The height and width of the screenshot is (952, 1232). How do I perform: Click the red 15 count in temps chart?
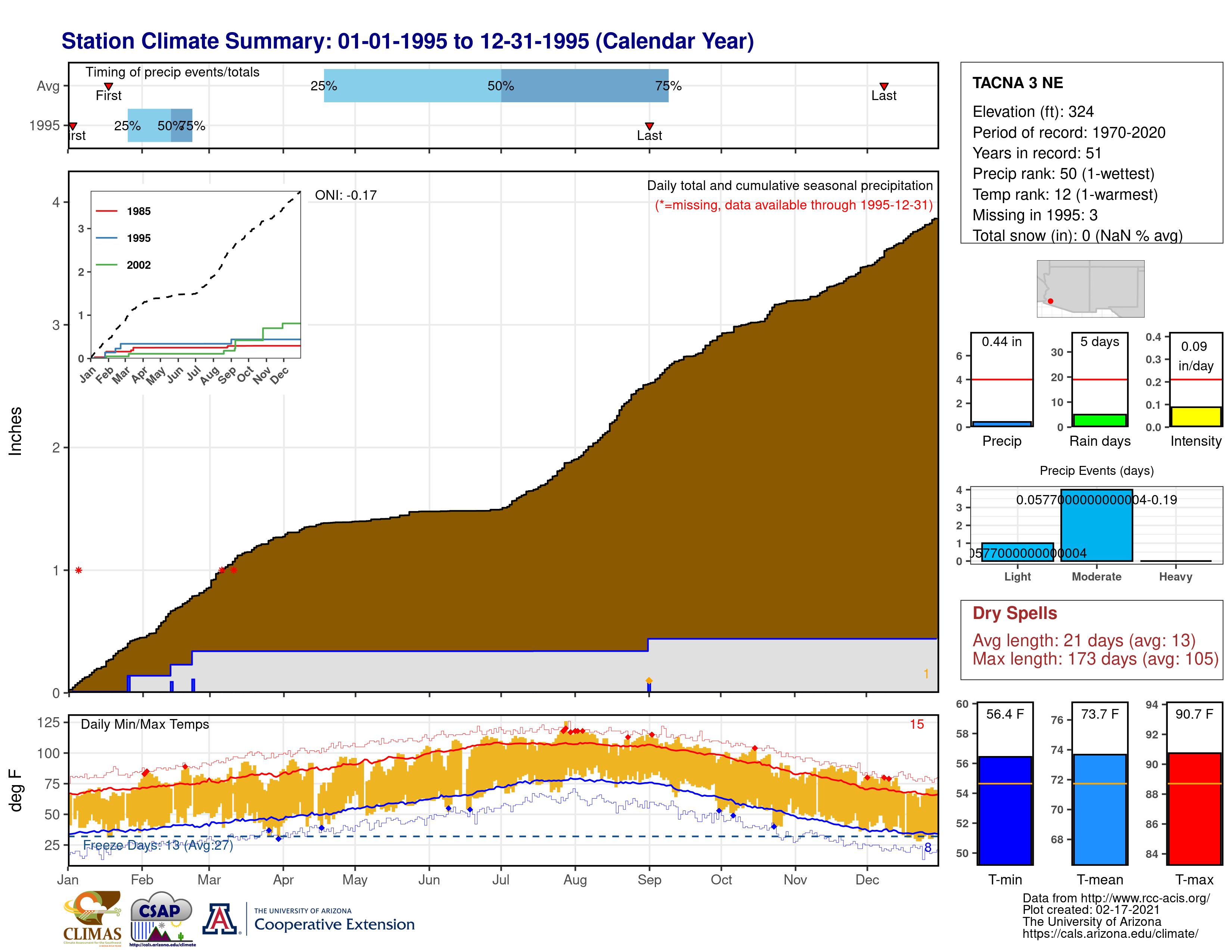click(x=917, y=724)
